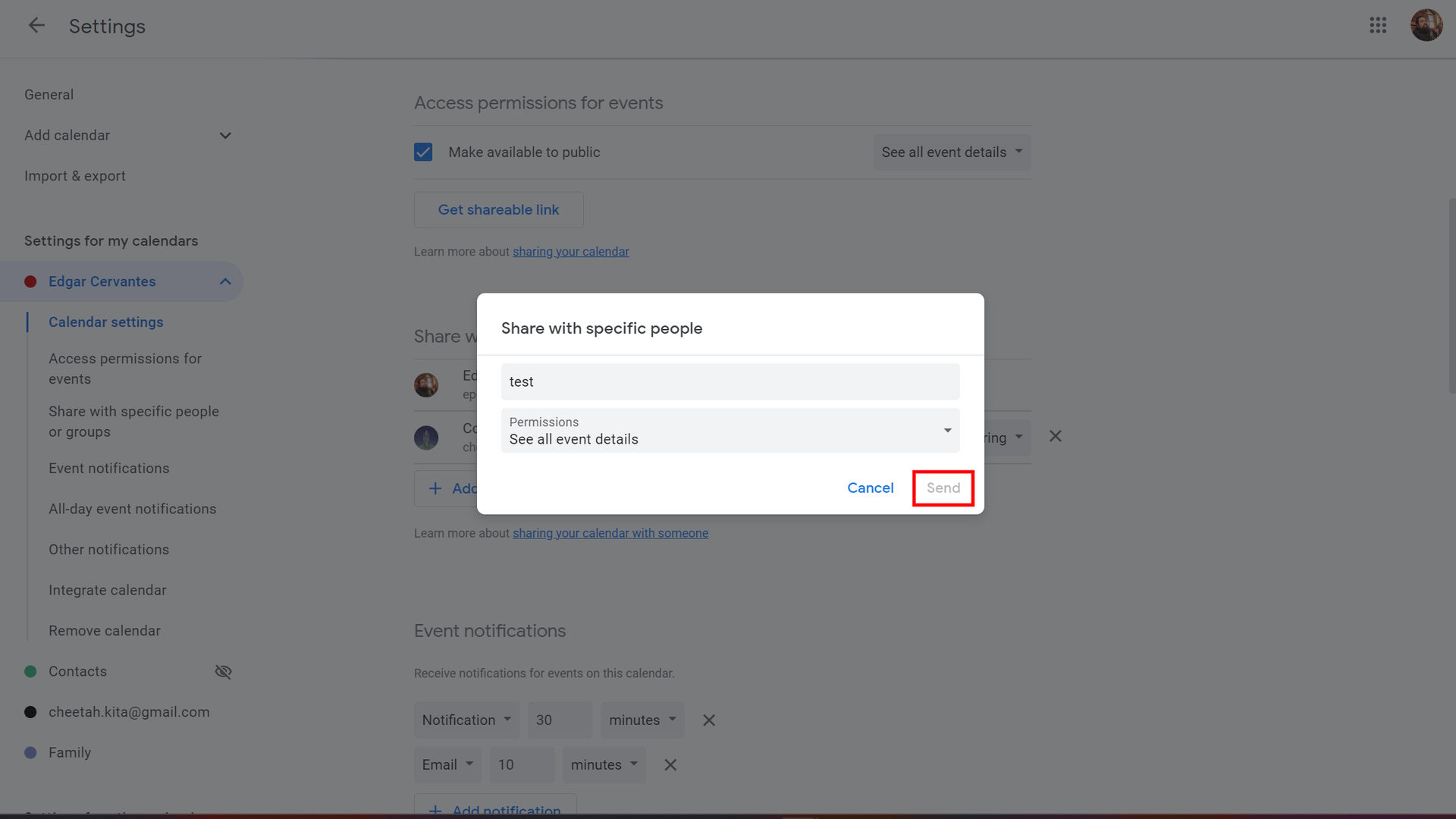The width and height of the screenshot is (1456, 819).
Task: Open the public See all event details dropdown
Action: point(951,152)
